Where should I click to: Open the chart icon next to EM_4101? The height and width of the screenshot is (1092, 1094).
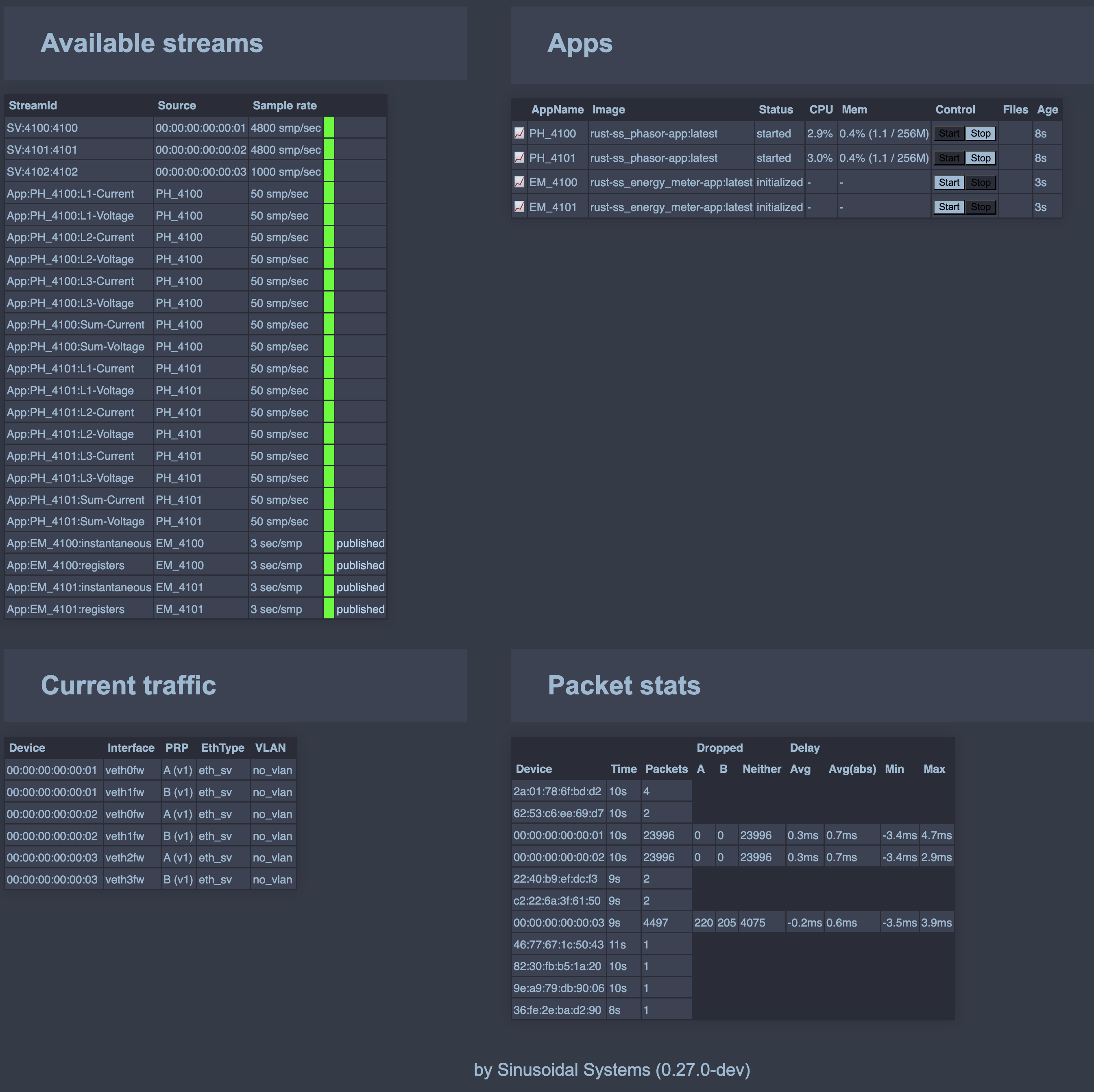tap(519, 207)
